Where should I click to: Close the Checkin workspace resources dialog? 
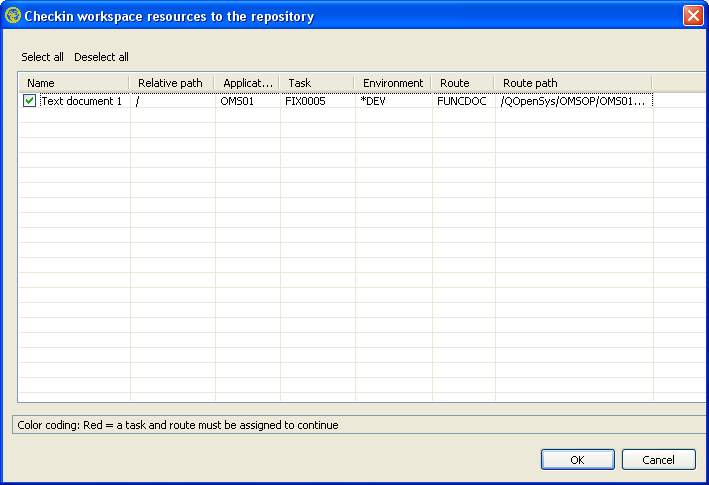(x=691, y=16)
